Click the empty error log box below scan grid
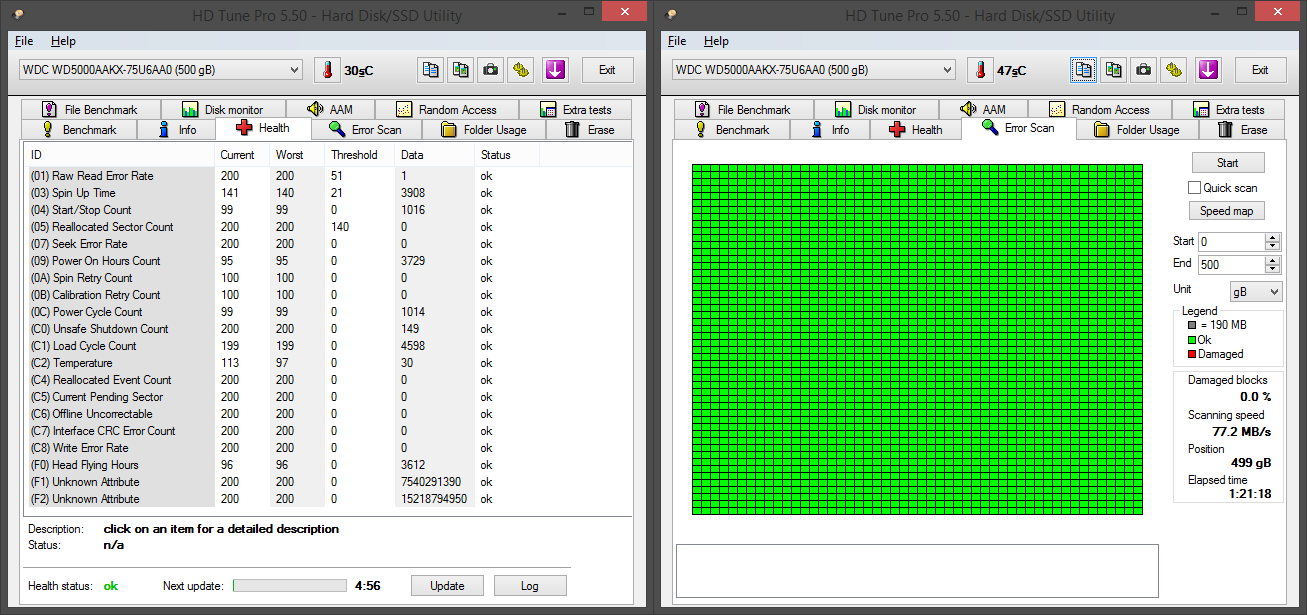Image resolution: width=1307 pixels, height=615 pixels. pyautogui.click(x=917, y=571)
